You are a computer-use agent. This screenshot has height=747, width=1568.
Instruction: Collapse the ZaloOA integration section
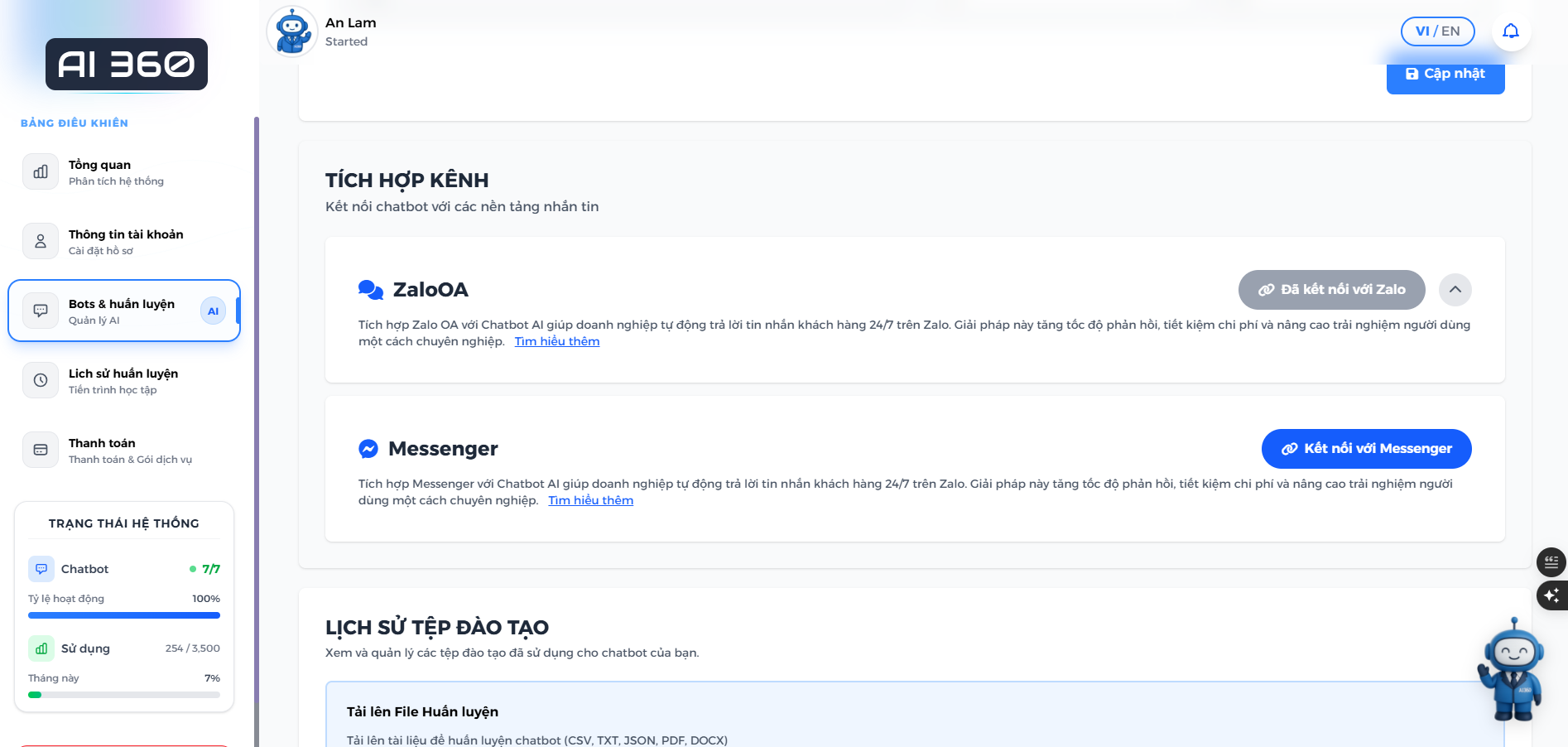pyautogui.click(x=1455, y=290)
